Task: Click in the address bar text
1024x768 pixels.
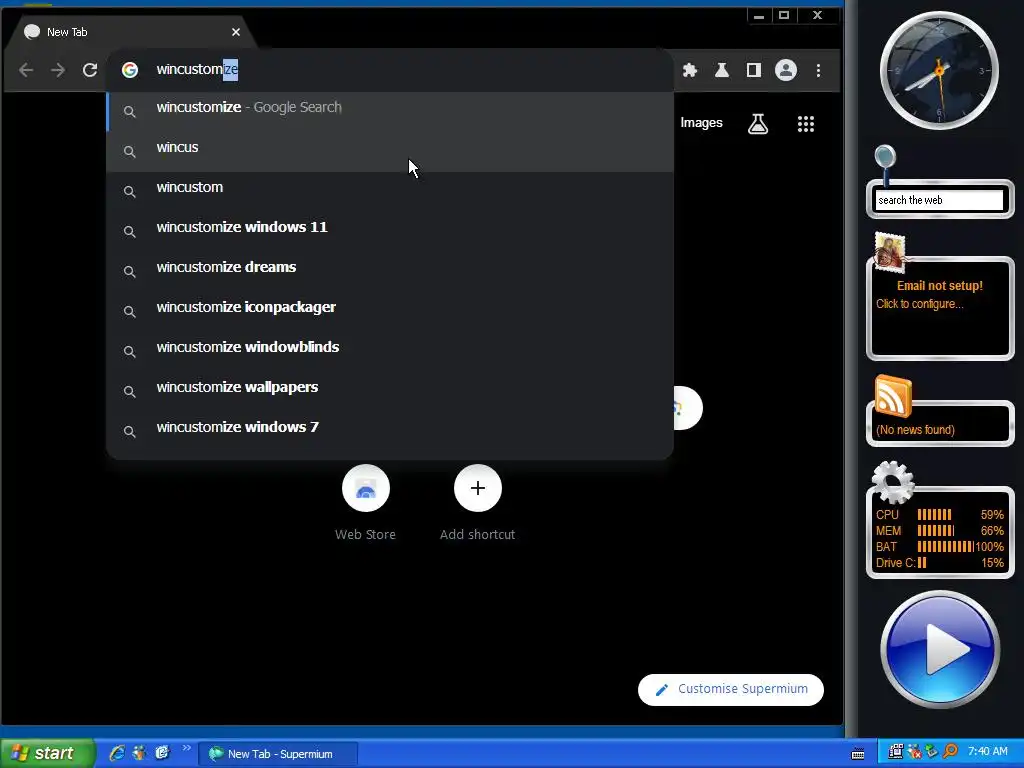Action: 197,69
